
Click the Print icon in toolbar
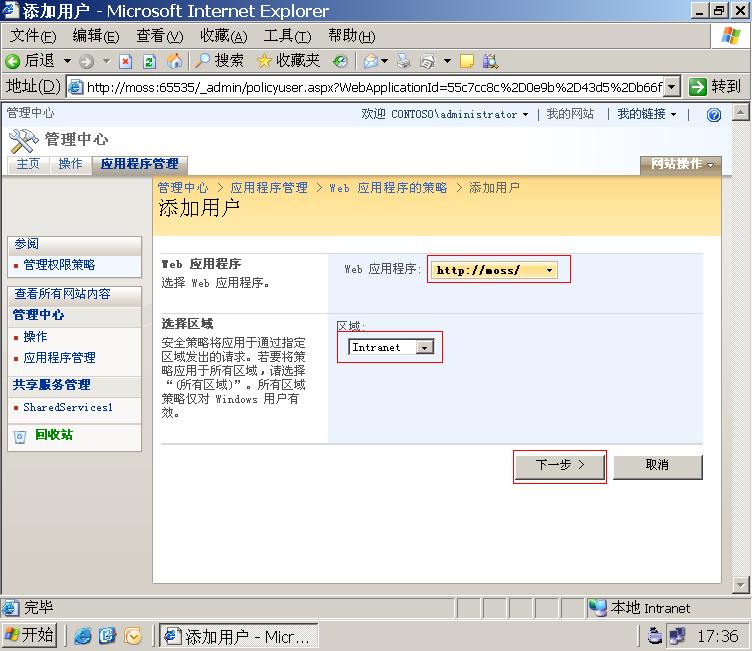pos(403,61)
